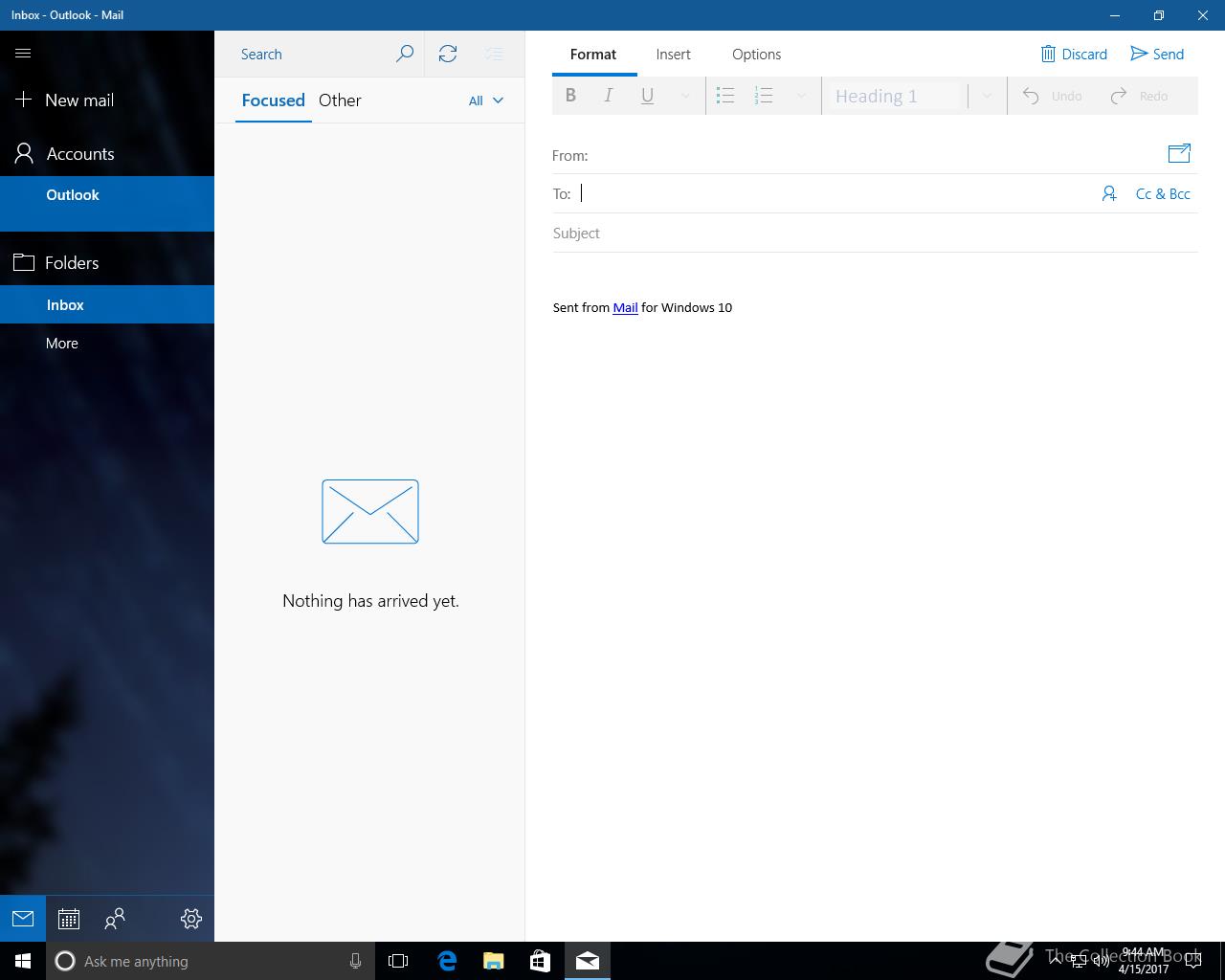This screenshot has width=1225, height=980.
Task: Open the People app icon
Action: pos(115,919)
